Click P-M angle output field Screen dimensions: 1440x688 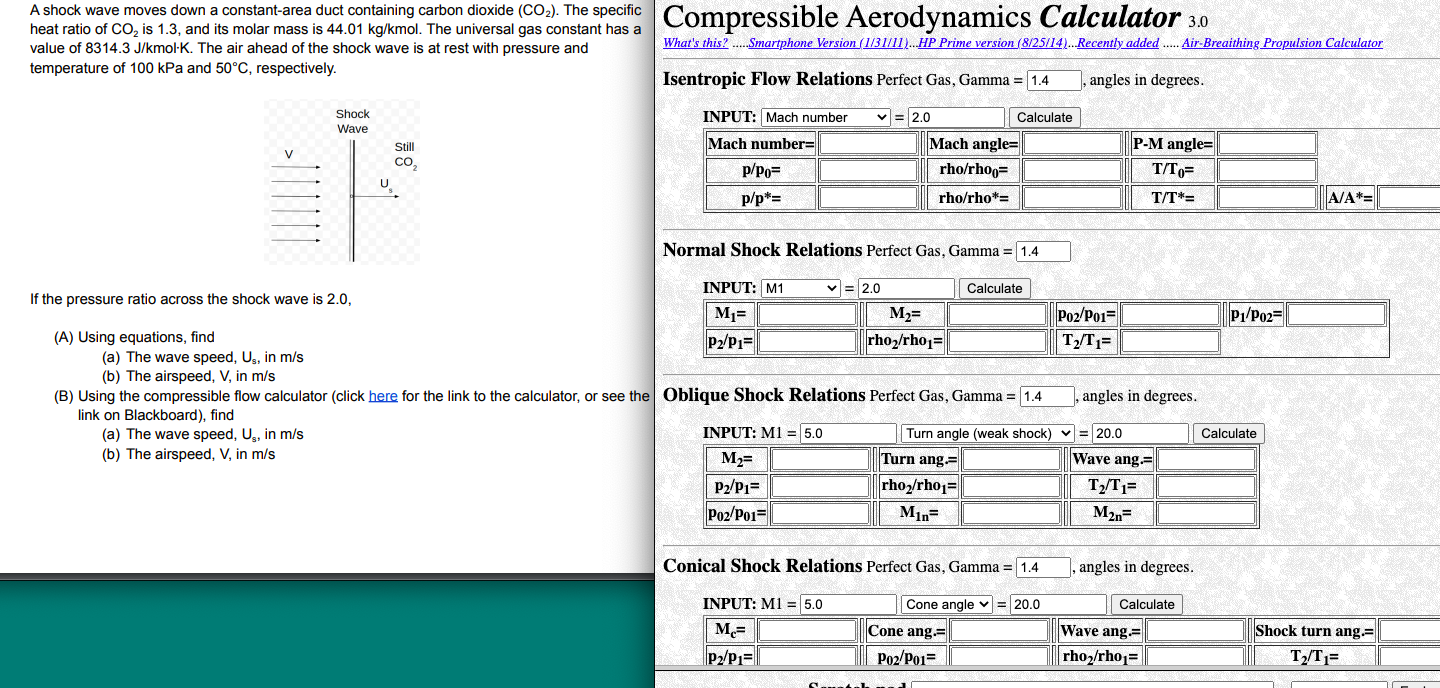[x=1266, y=144]
